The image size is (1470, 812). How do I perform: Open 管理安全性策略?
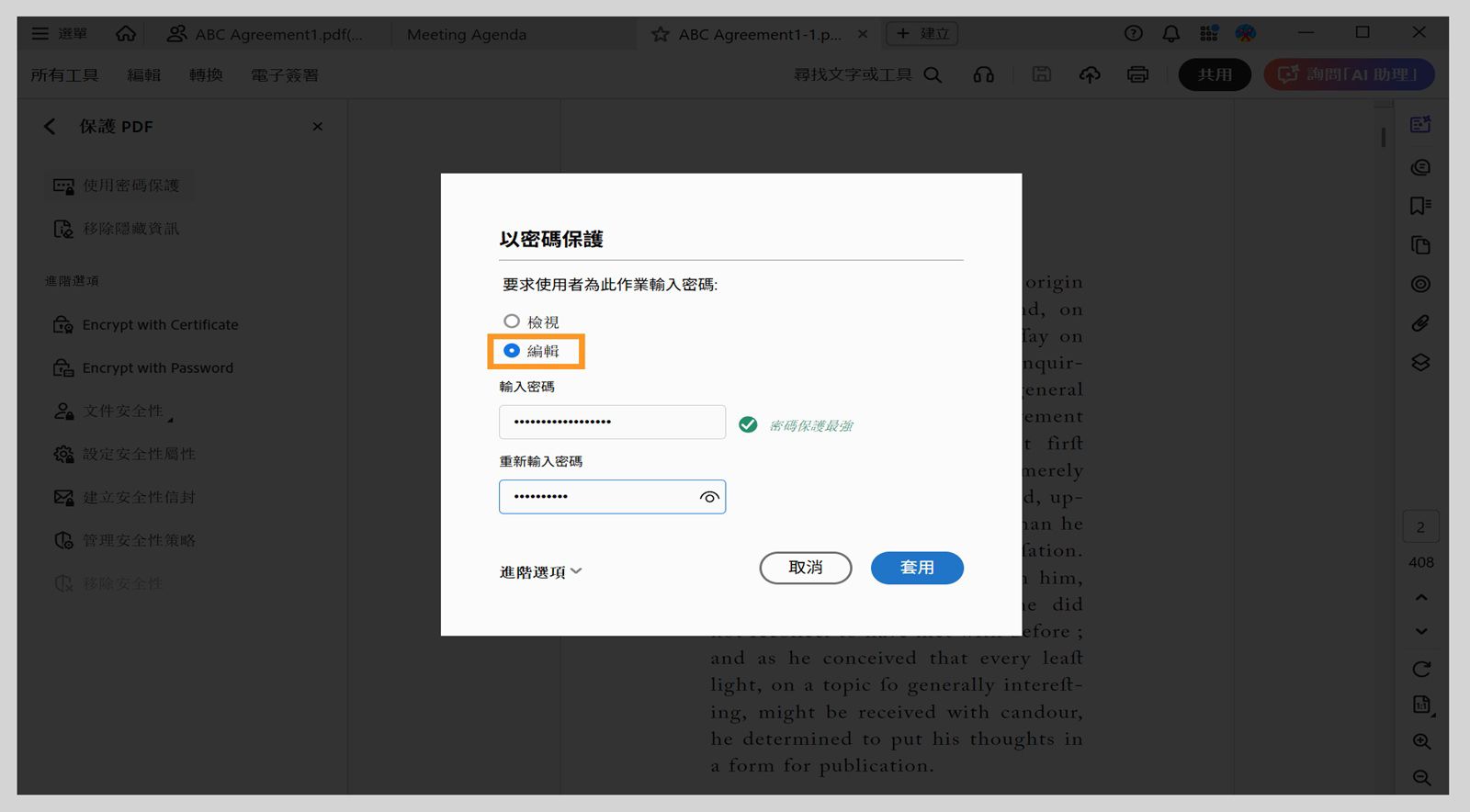[124, 541]
